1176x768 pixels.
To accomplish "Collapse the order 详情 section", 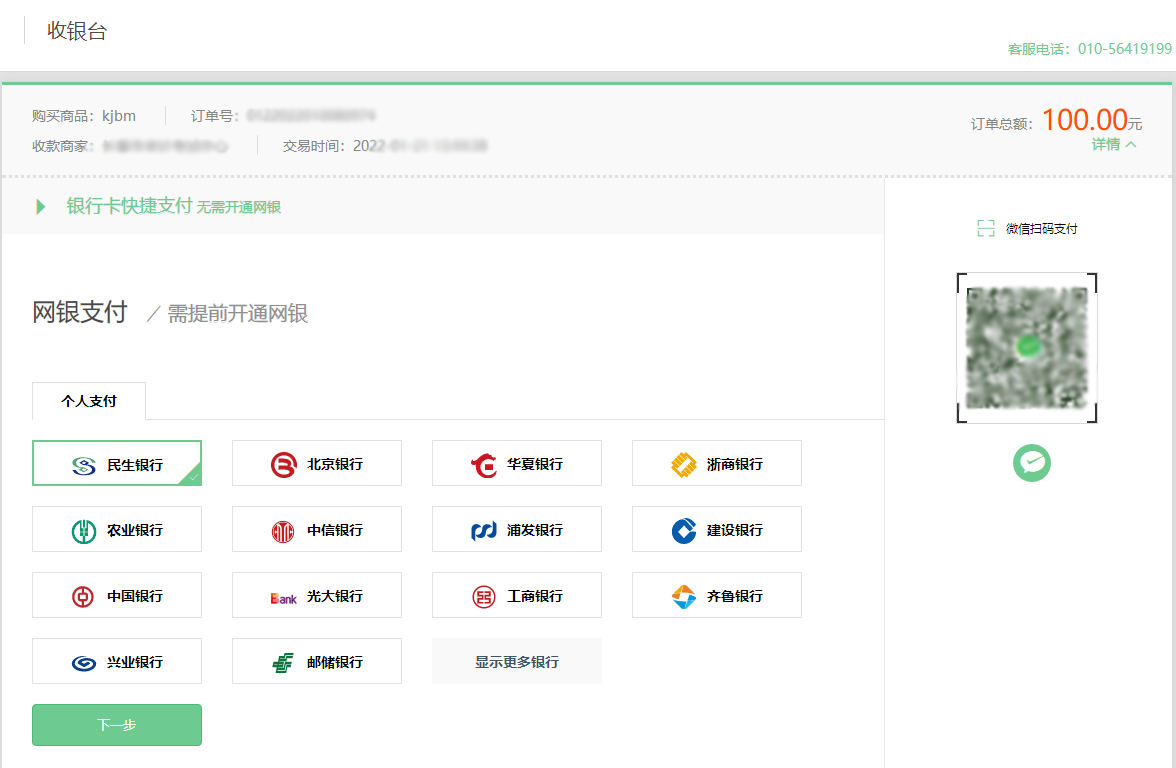I will pyautogui.click(x=1113, y=144).
